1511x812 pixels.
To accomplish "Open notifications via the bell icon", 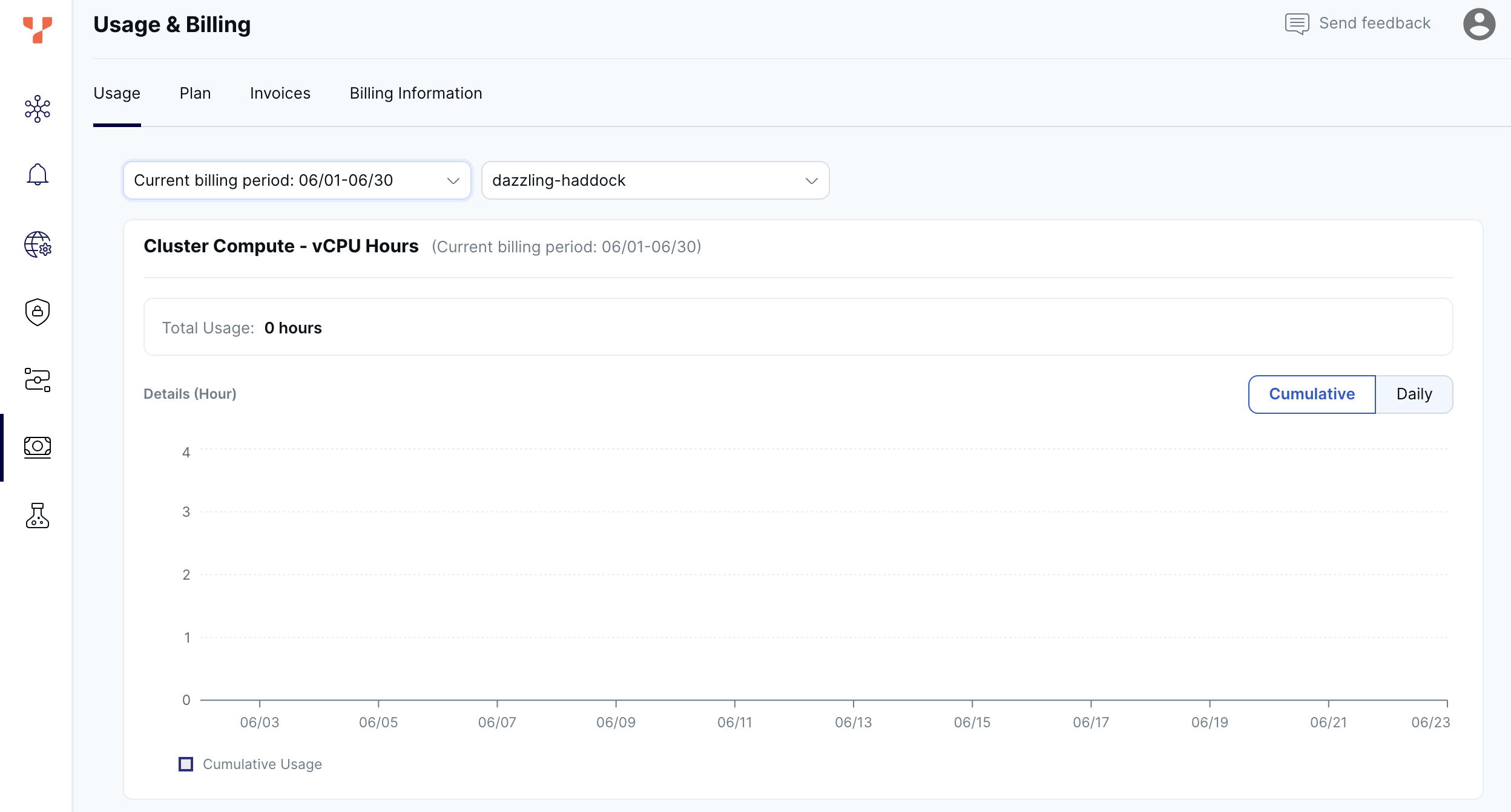I will [x=38, y=174].
